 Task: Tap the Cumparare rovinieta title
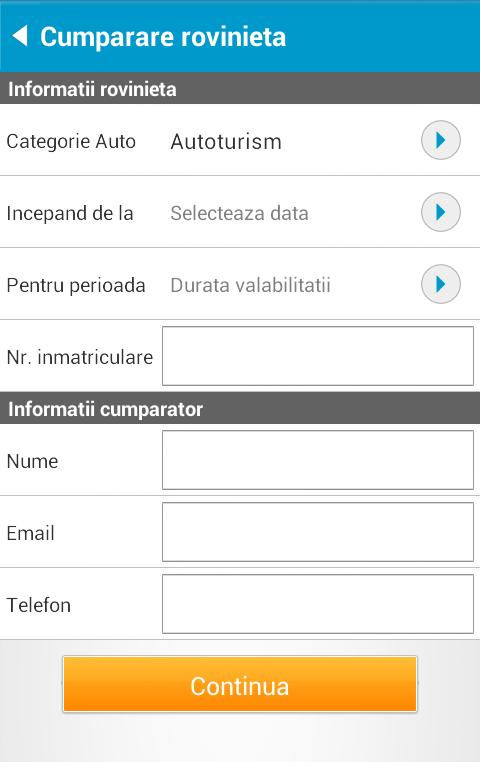click(163, 37)
